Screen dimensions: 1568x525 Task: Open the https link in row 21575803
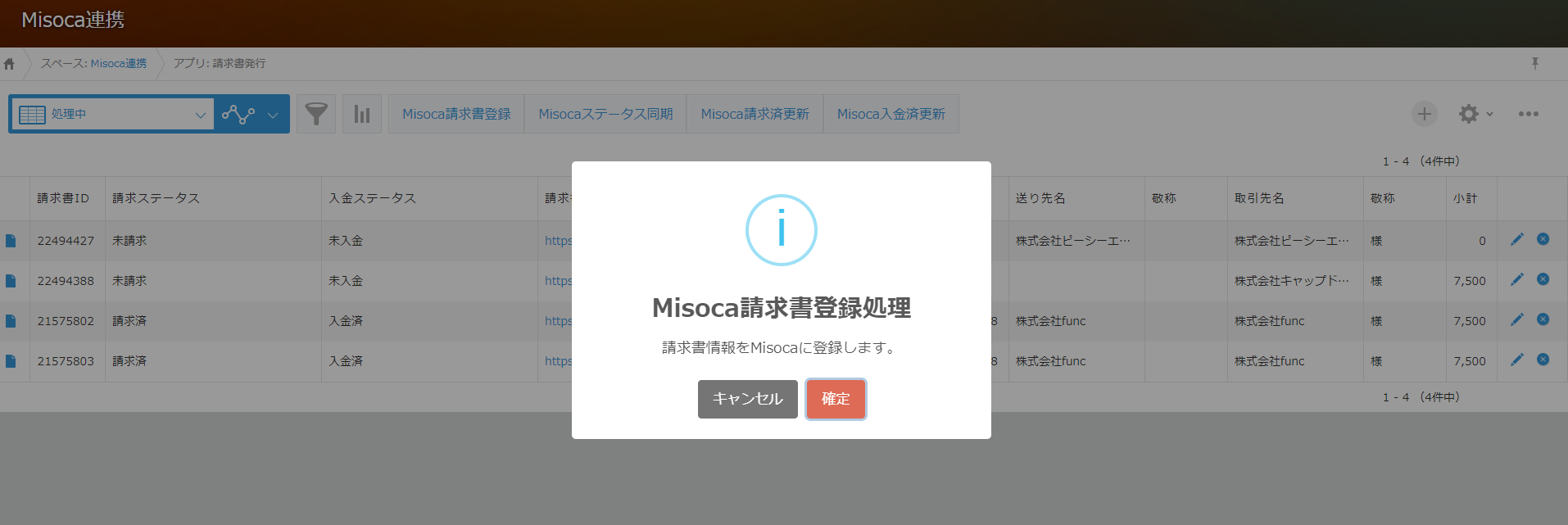click(x=558, y=361)
